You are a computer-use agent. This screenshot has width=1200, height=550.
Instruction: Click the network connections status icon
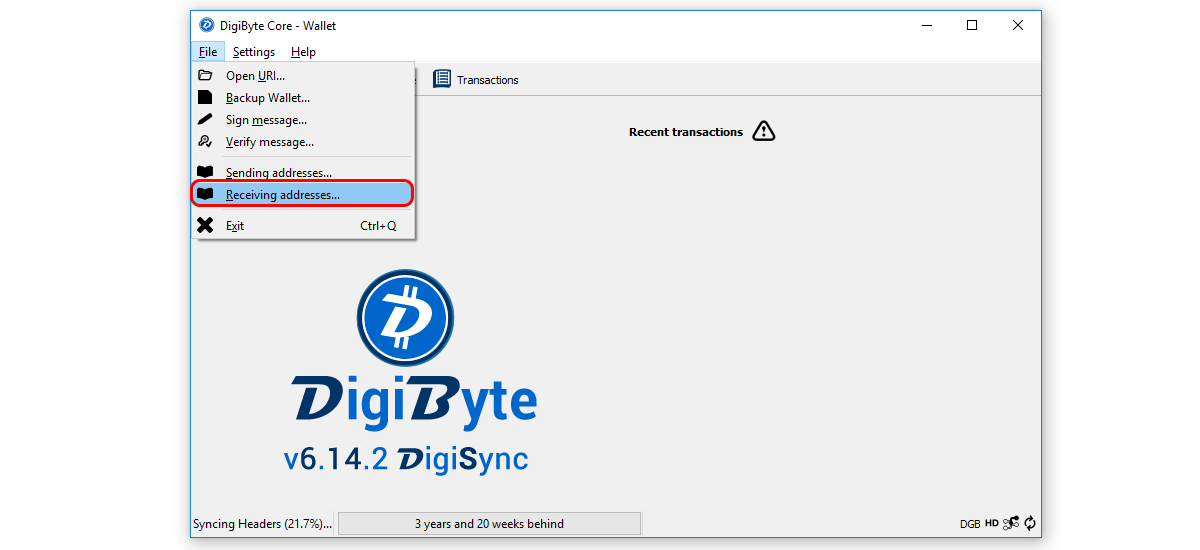tap(1011, 523)
